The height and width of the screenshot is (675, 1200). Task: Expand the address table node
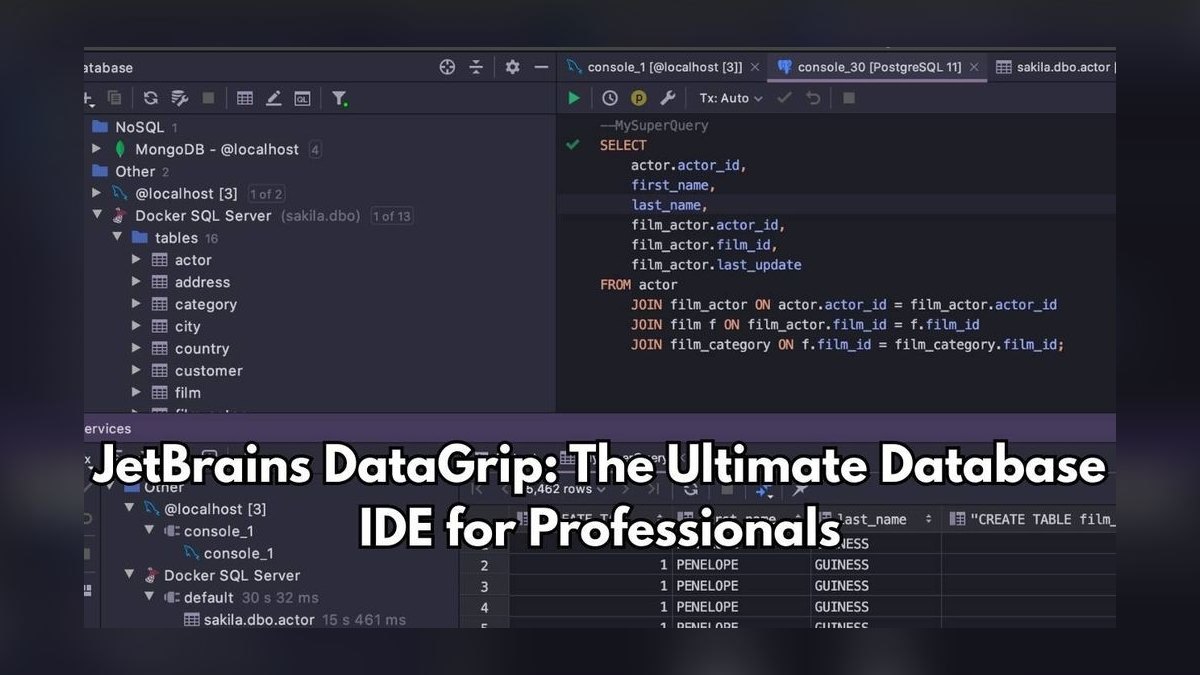click(137, 282)
